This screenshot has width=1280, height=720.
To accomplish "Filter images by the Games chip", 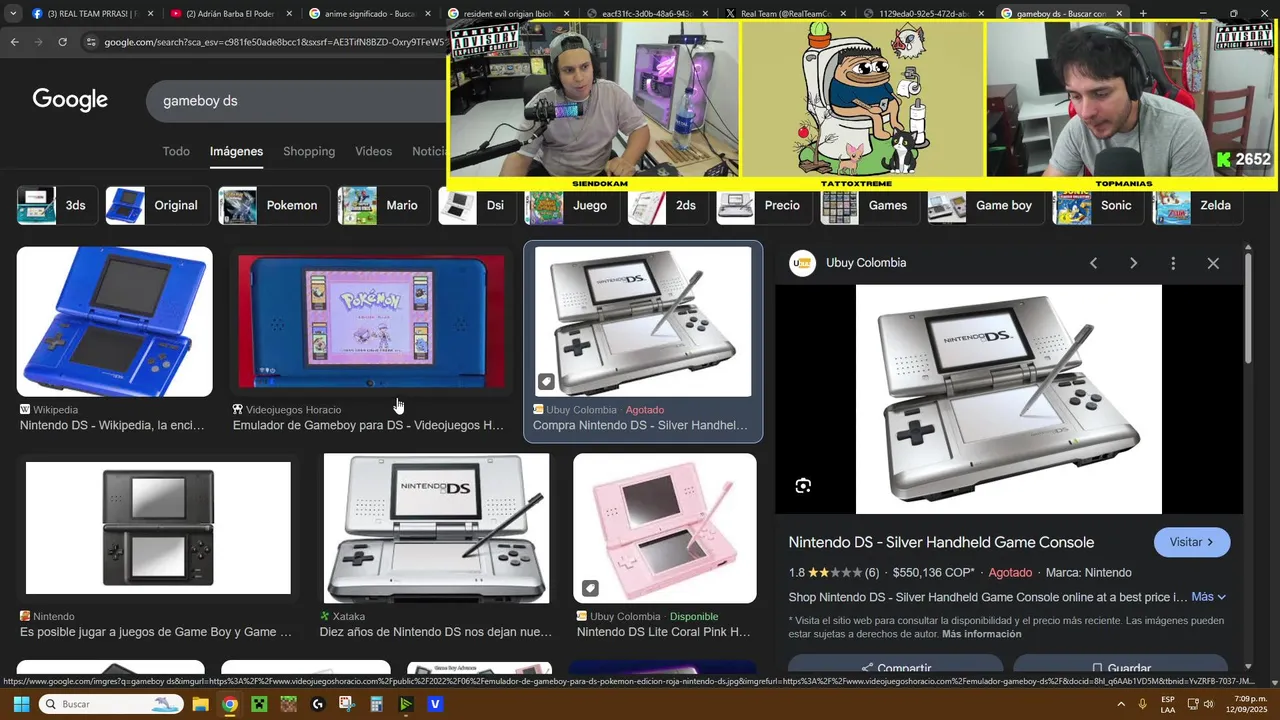I will (869, 205).
